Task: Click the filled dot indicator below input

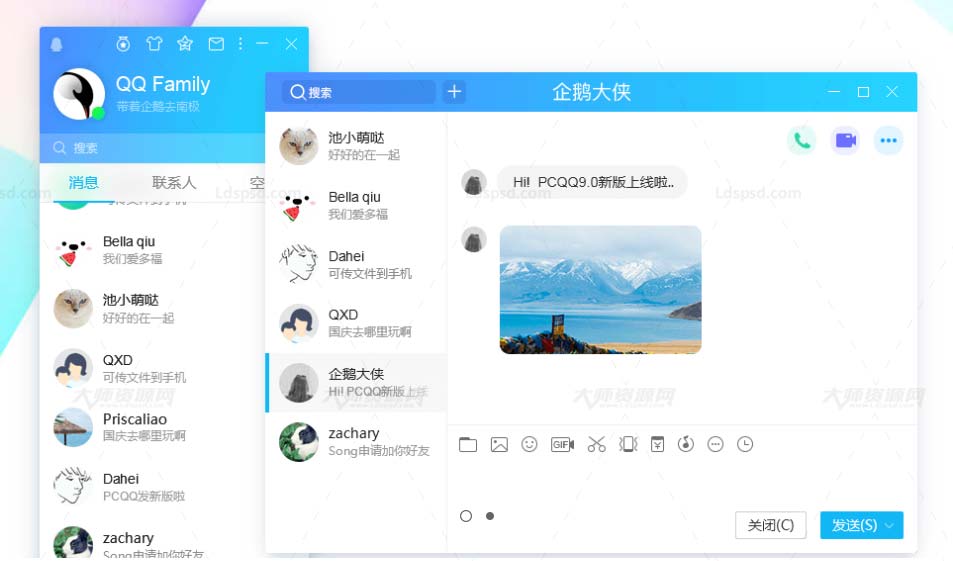Action: click(490, 516)
